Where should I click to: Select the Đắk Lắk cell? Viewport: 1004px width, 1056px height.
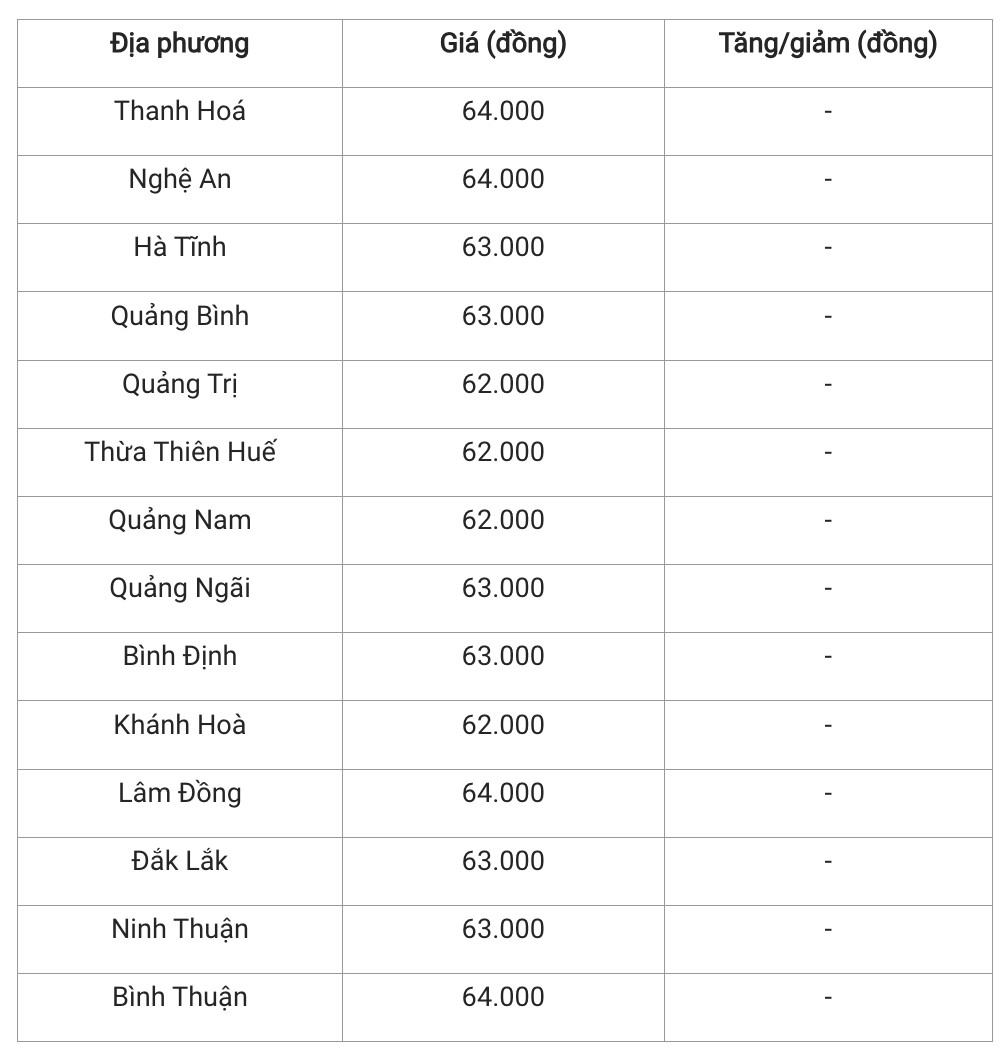(x=180, y=861)
